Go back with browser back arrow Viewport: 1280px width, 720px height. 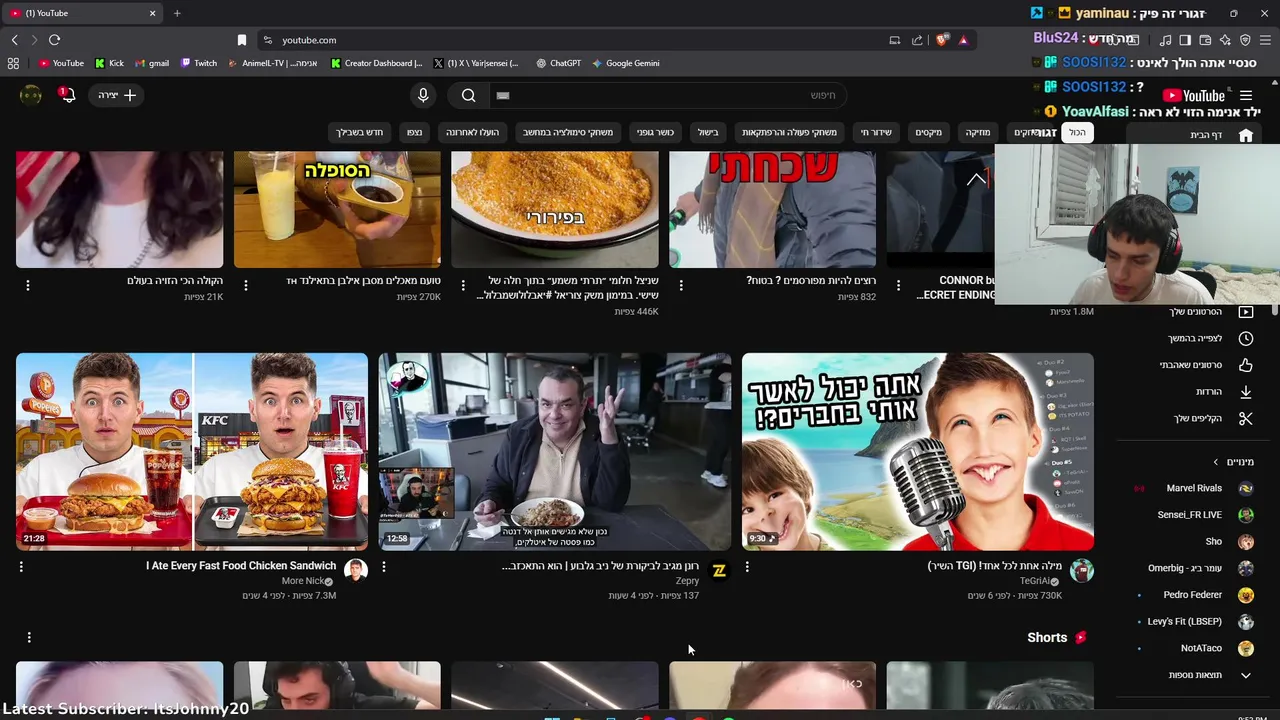15,40
